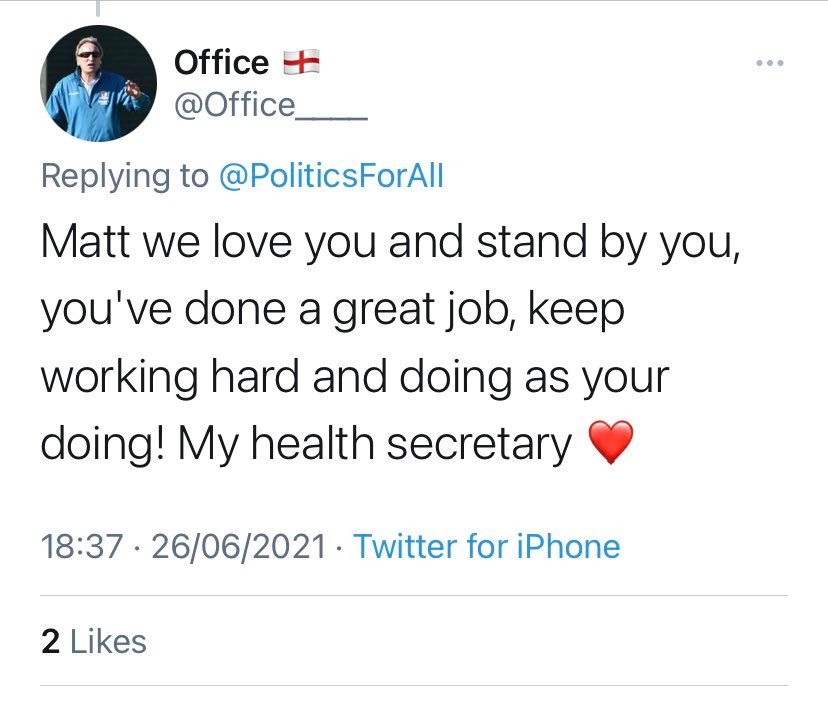The width and height of the screenshot is (828, 702).
Task: Click the "My health secretary" phrase
Action: click(x=374, y=443)
